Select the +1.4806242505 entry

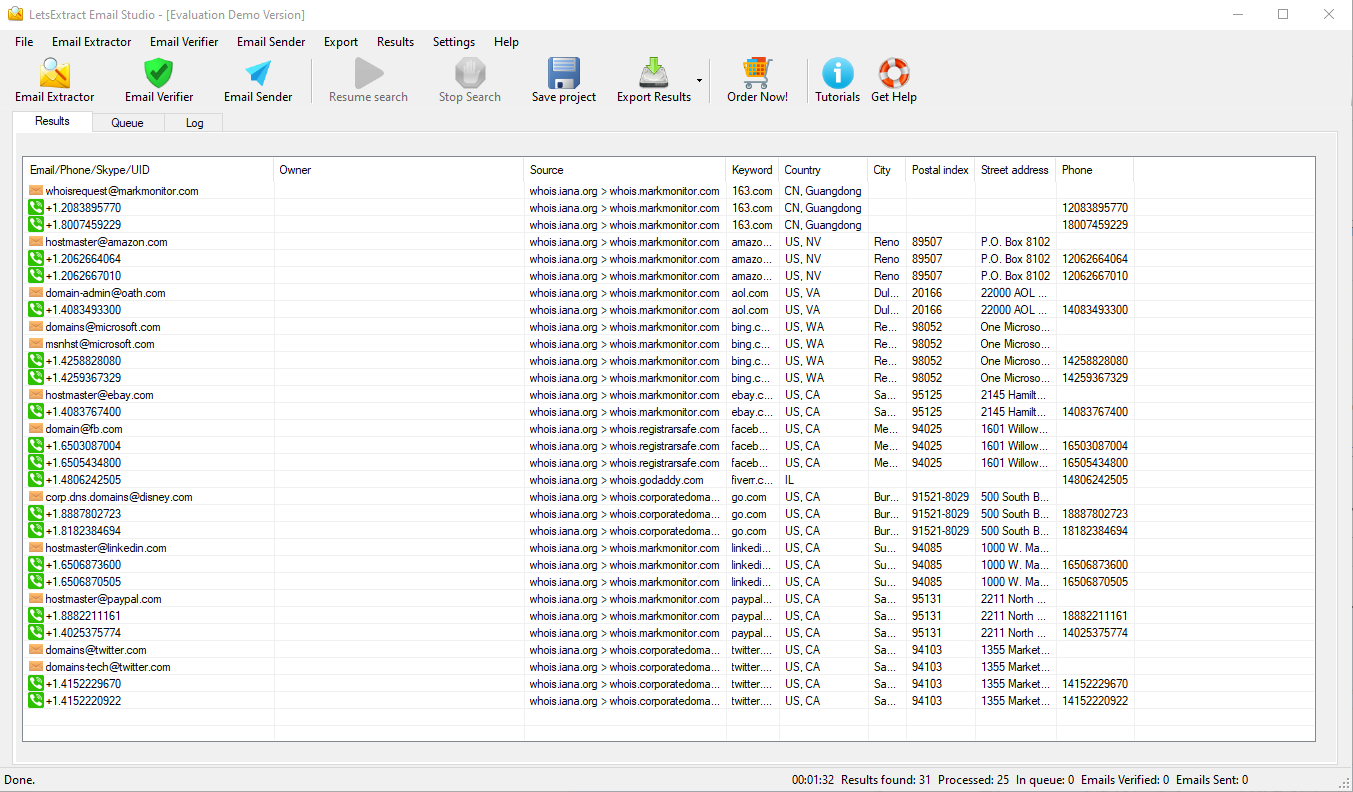click(83, 480)
